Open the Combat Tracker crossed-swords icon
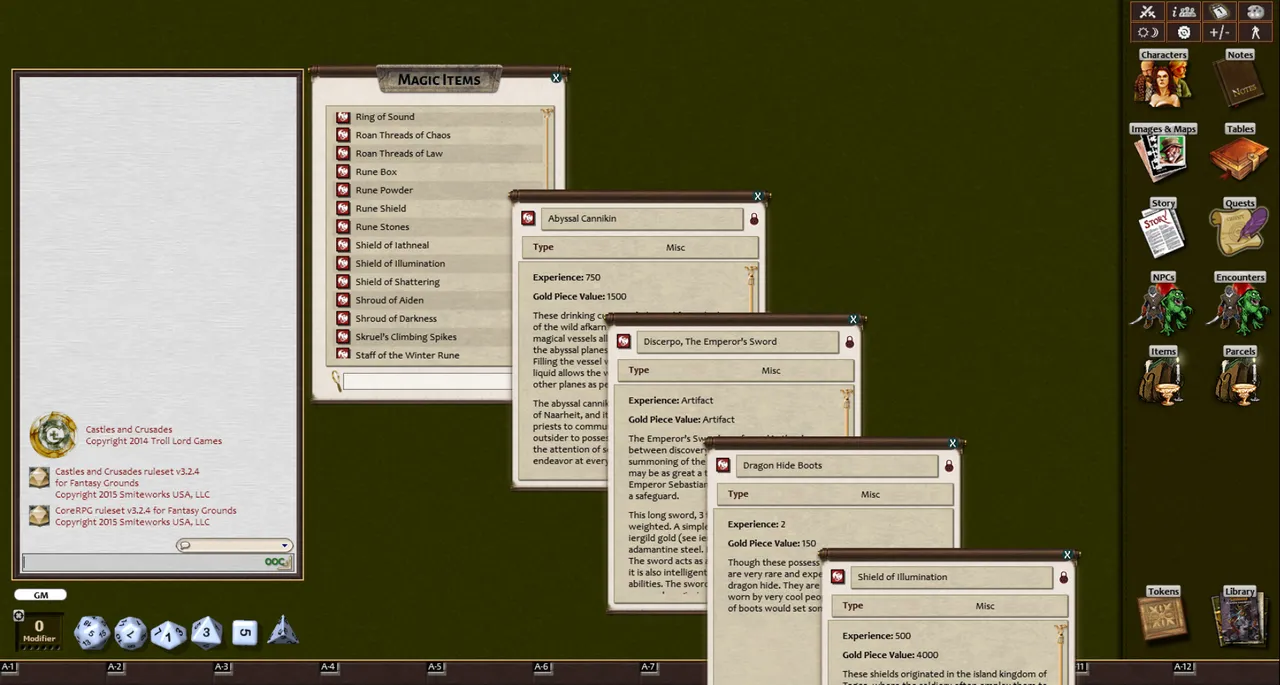Screen dimensions: 1280x685 pyautogui.click(x=1148, y=12)
